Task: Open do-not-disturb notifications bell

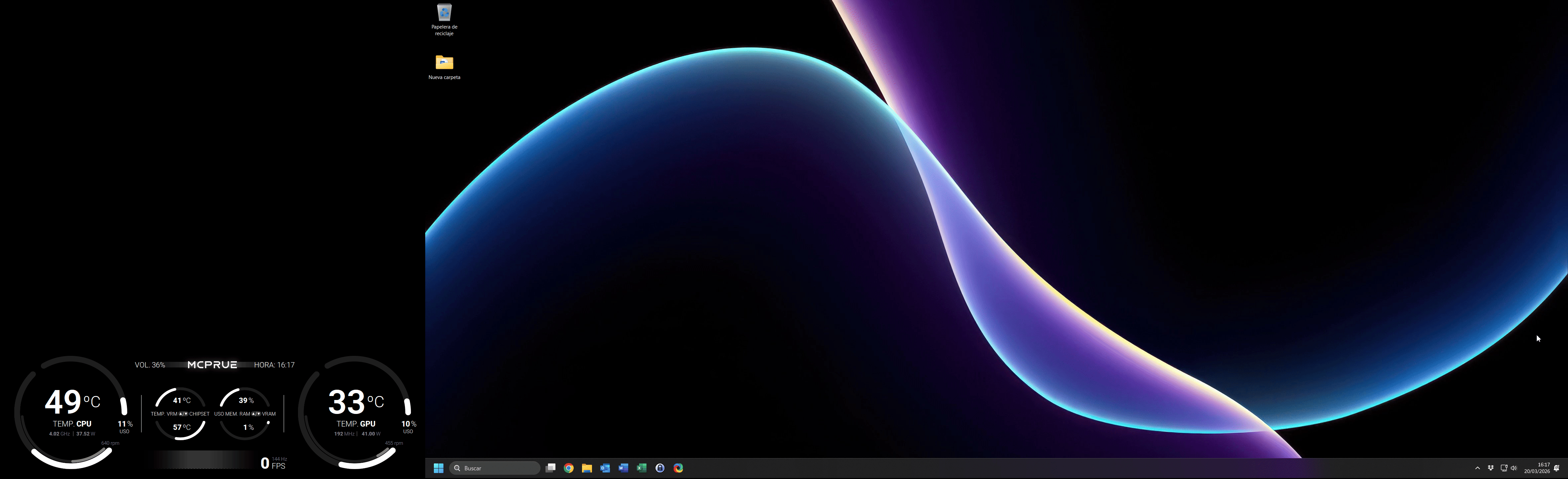Action: point(1557,468)
